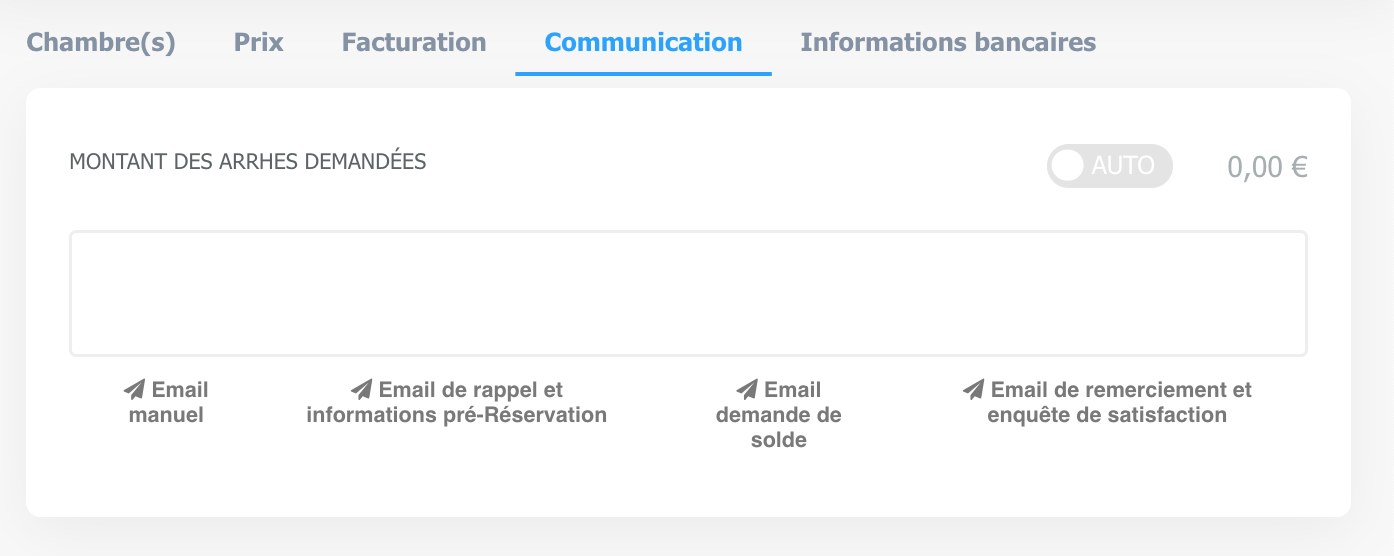
Task: Click the white knob of the AUTO switch
Action: pyautogui.click(x=1068, y=166)
